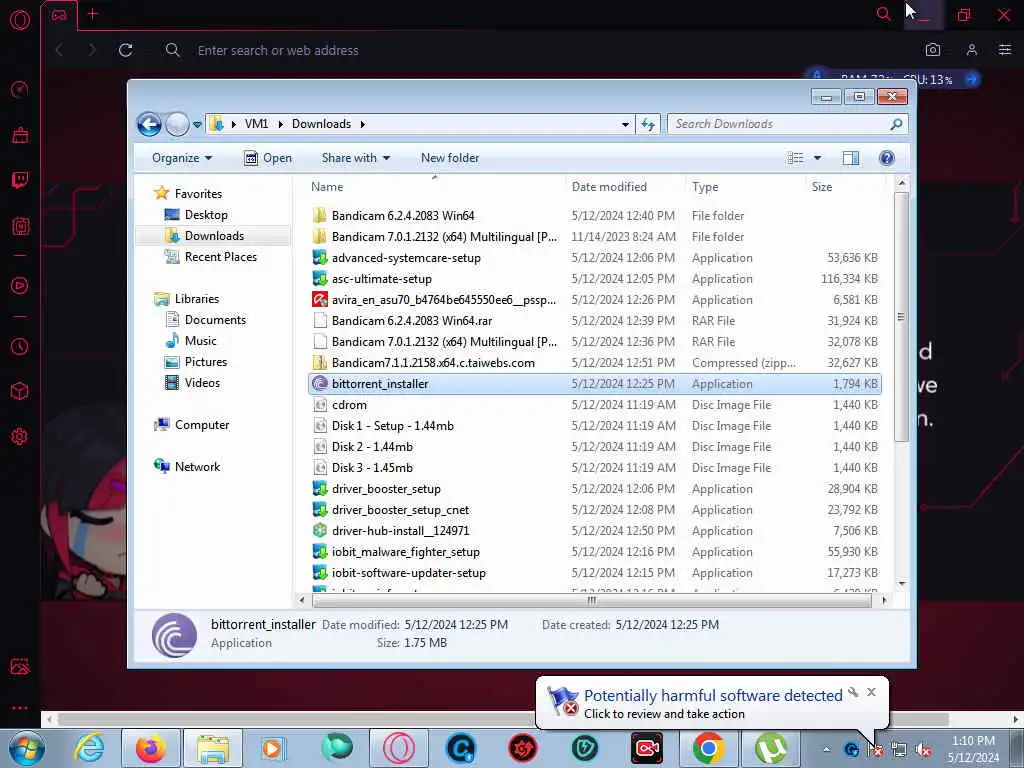Screen dimensions: 1024x768
Task: Click the Opera search tabs magnifier
Action: tap(884, 14)
